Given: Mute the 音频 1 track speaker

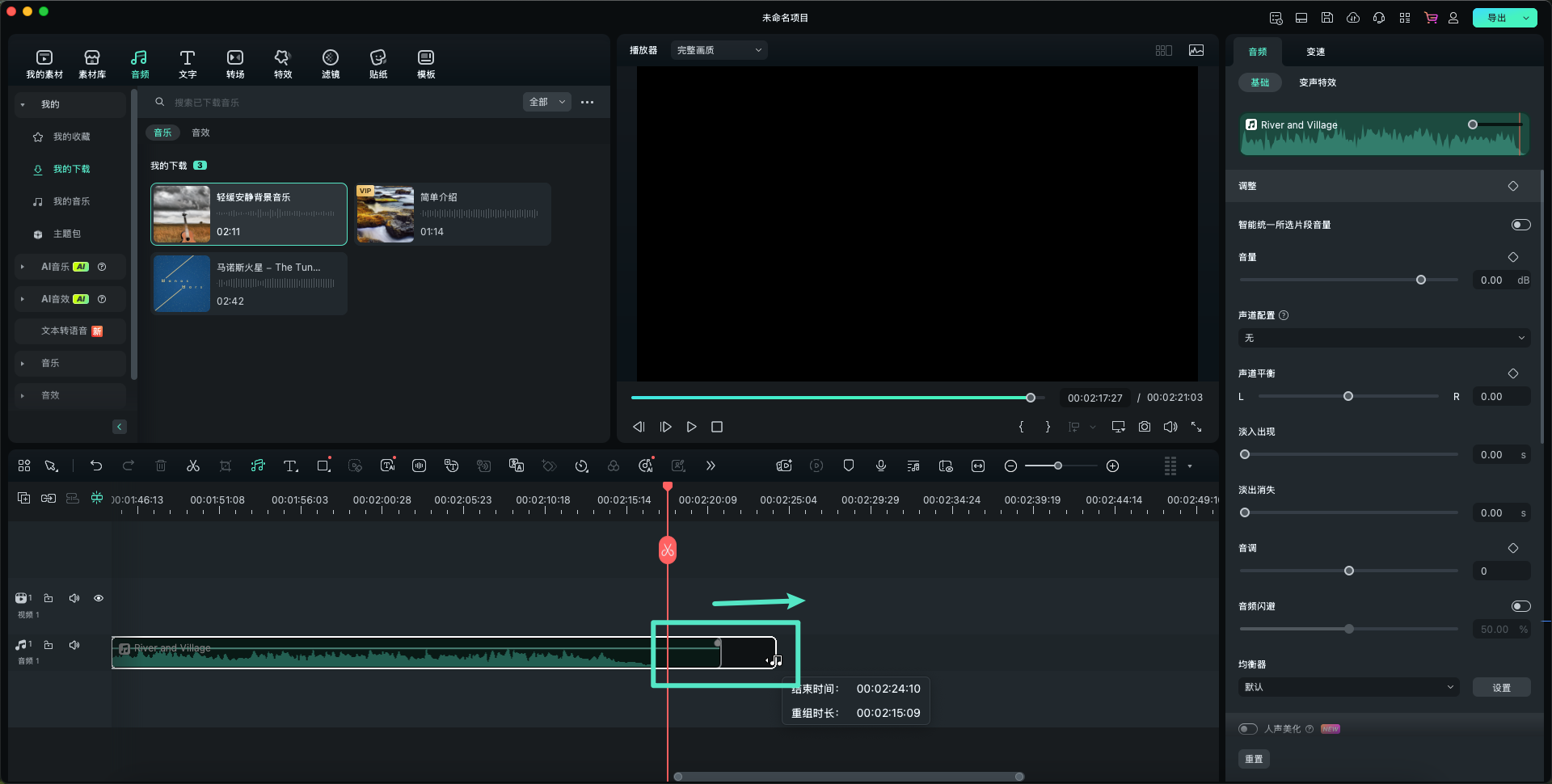Looking at the screenshot, I should tap(74, 645).
